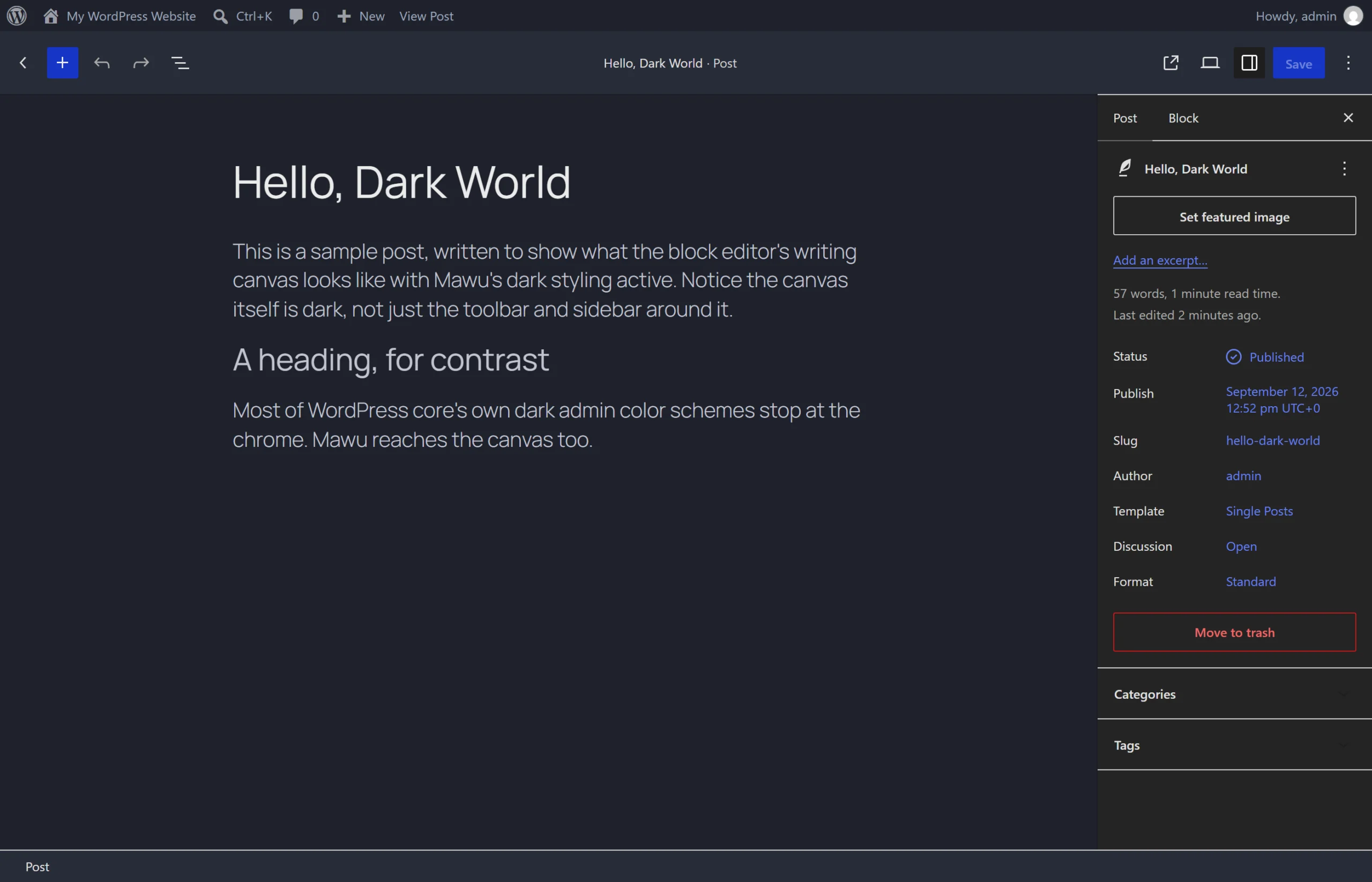The height and width of the screenshot is (882, 1372).
Task: Toggle the blue block inserter plus button
Action: click(x=63, y=63)
